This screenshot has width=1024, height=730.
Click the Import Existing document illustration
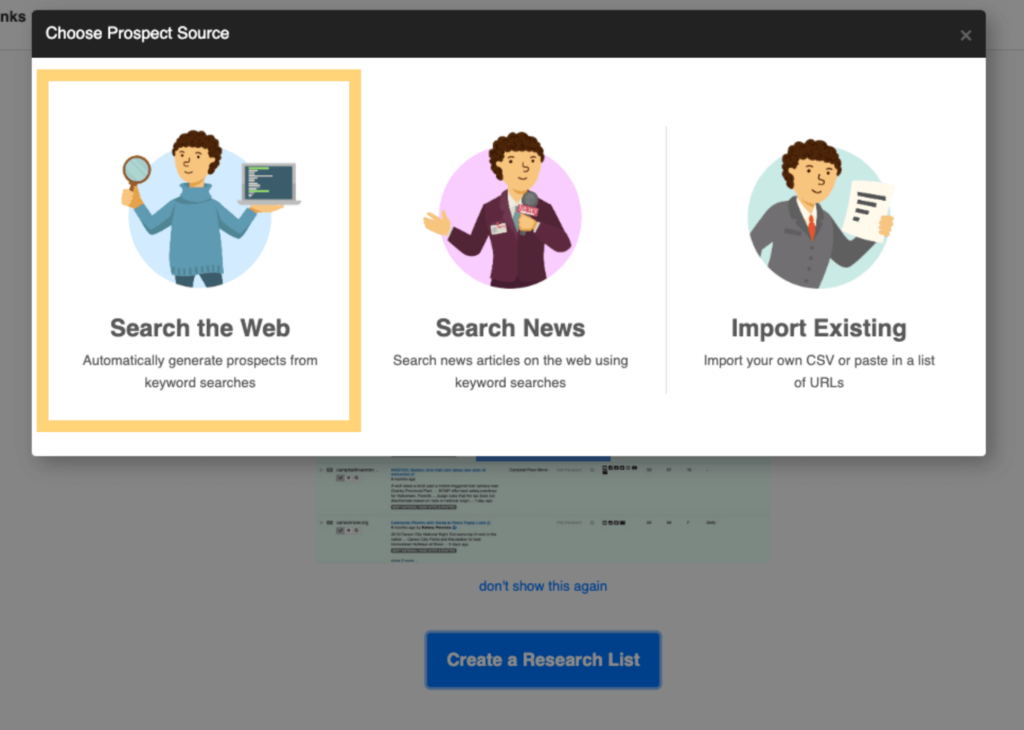pyautogui.click(x=820, y=205)
